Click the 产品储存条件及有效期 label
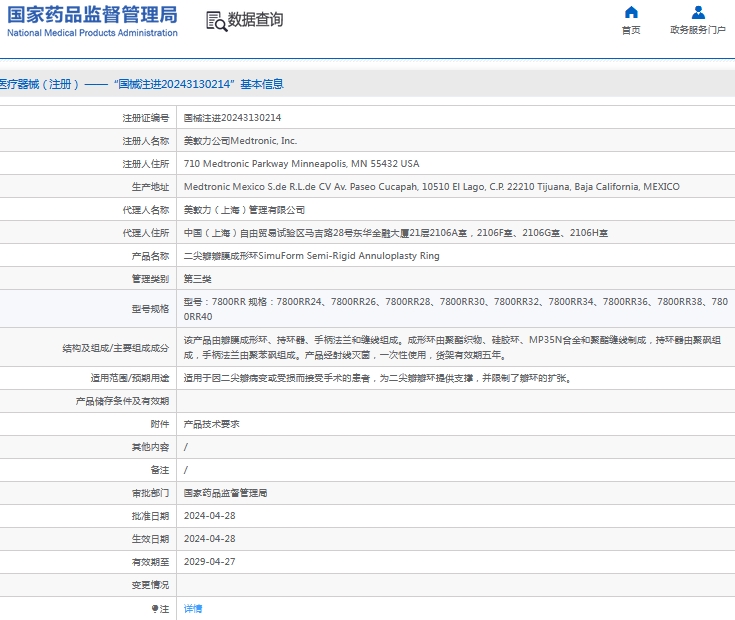The width and height of the screenshot is (735, 620). (x=122, y=401)
